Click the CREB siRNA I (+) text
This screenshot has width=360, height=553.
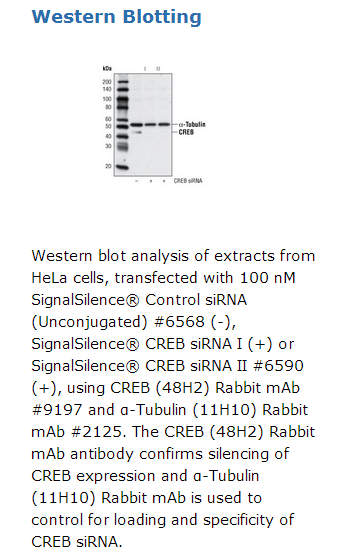tap(208, 344)
